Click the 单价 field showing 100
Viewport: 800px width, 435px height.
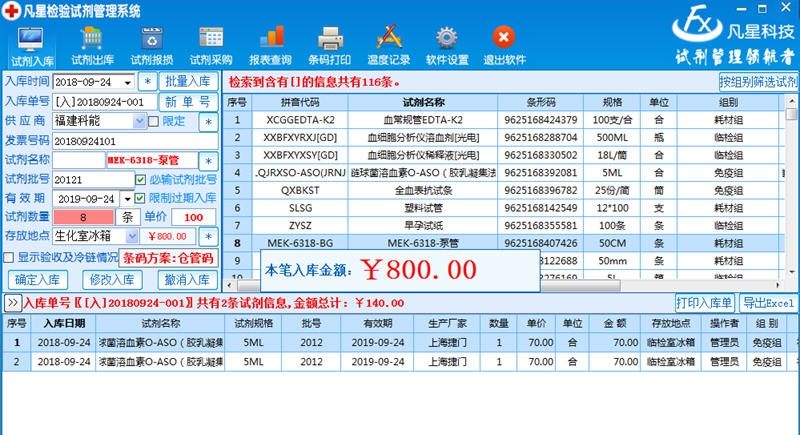(193, 217)
